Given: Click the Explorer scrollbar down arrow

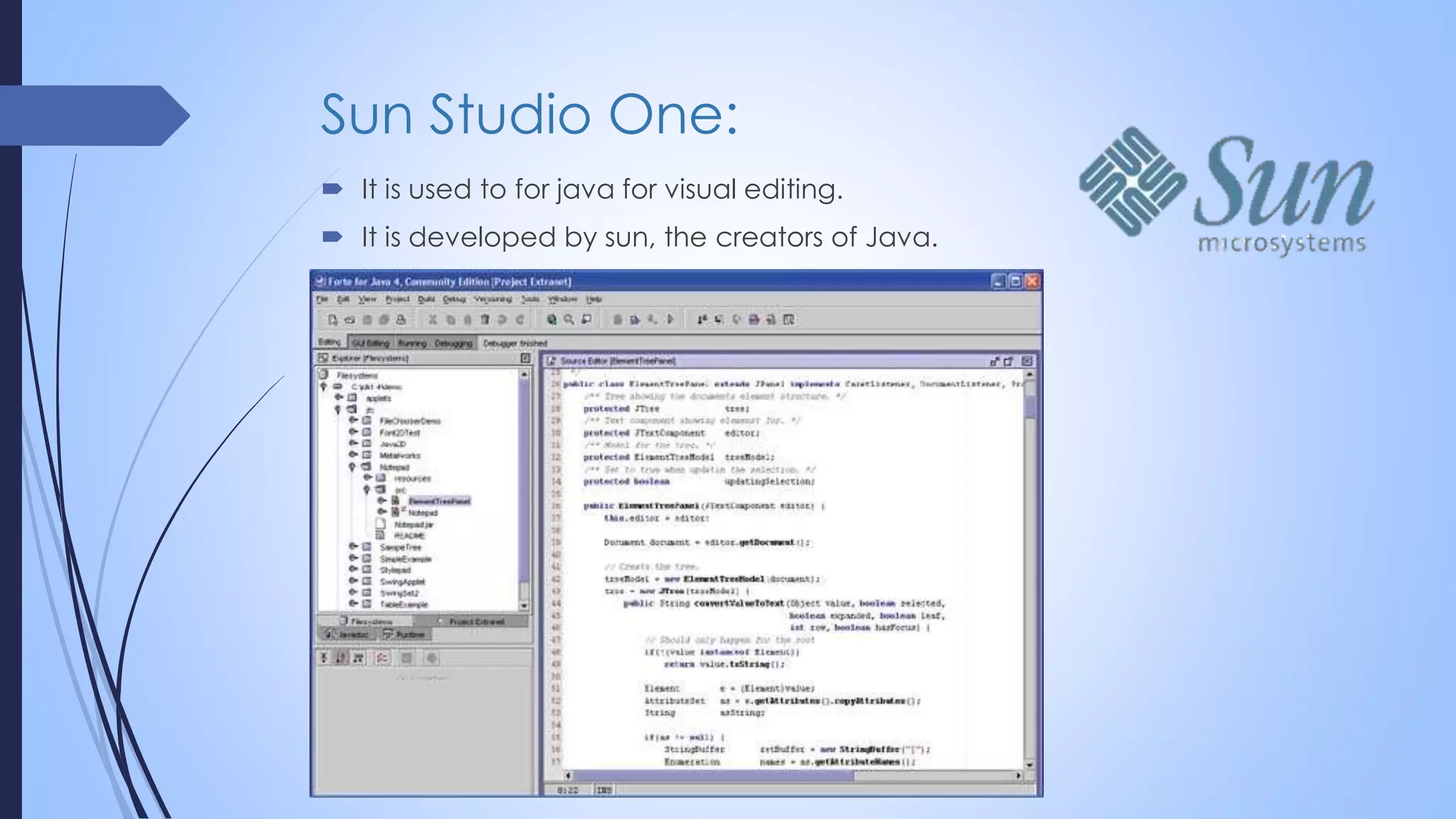Looking at the screenshot, I should tap(524, 606).
